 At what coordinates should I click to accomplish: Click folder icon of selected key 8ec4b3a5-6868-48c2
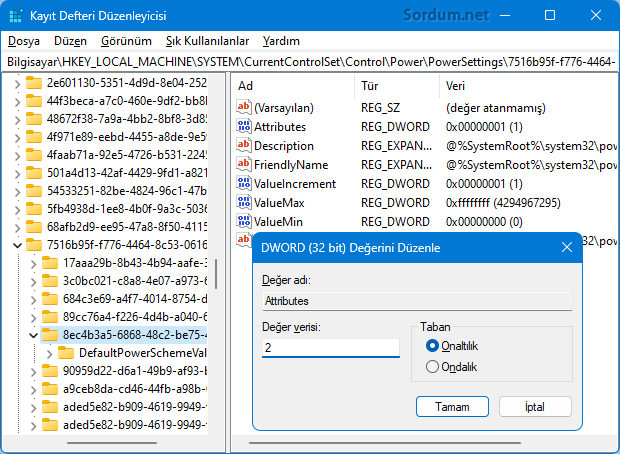point(50,335)
